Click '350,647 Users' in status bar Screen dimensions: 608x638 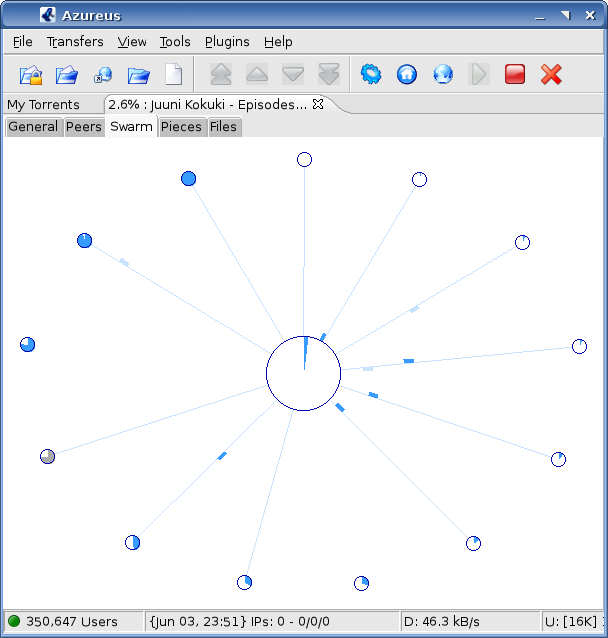72,621
